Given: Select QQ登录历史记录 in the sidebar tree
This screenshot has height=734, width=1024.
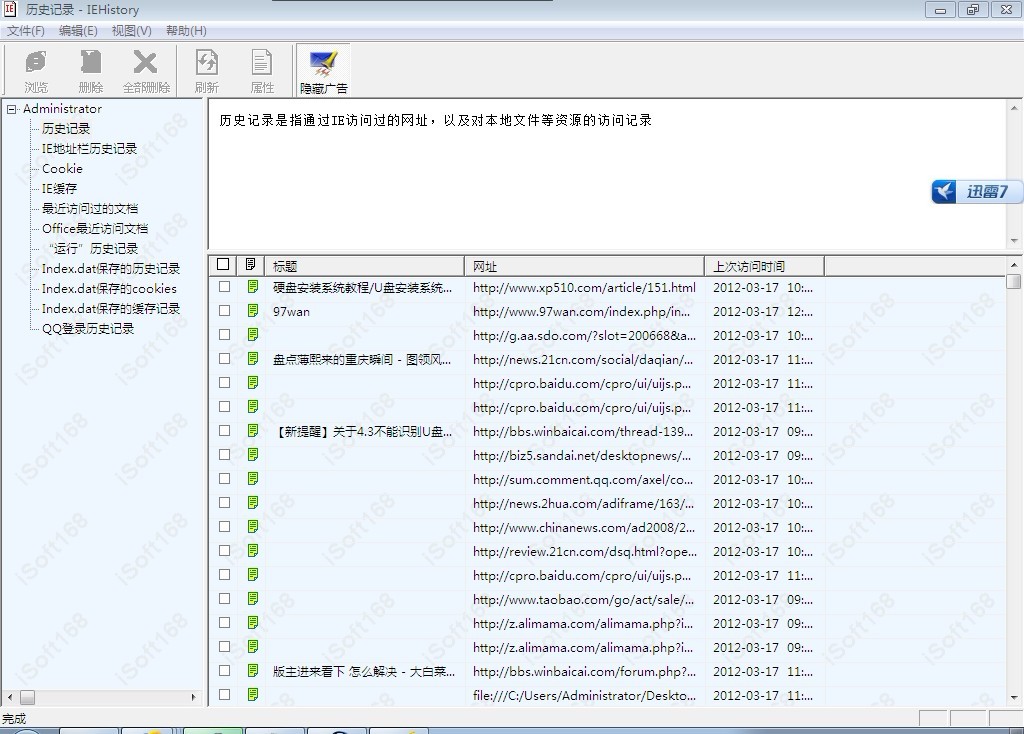Looking at the screenshot, I should 88,329.
